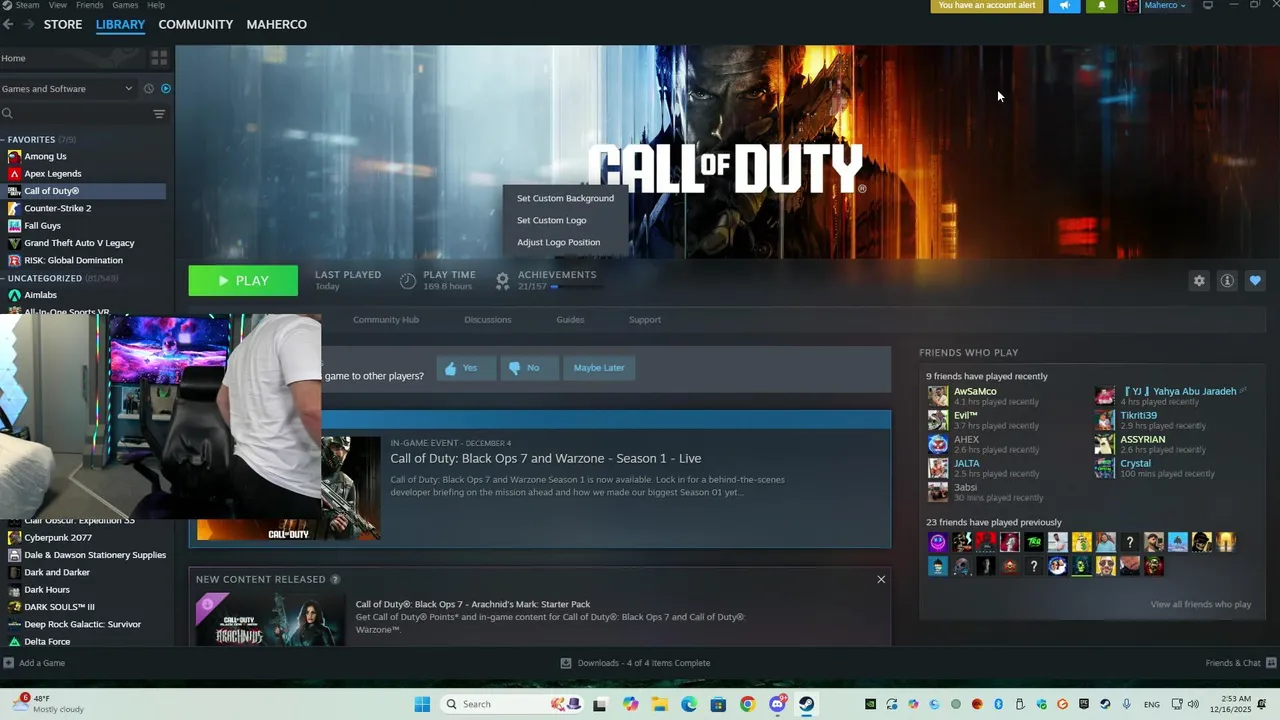Open the Guides tab
1280x720 pixels.
tap(570, 320)
